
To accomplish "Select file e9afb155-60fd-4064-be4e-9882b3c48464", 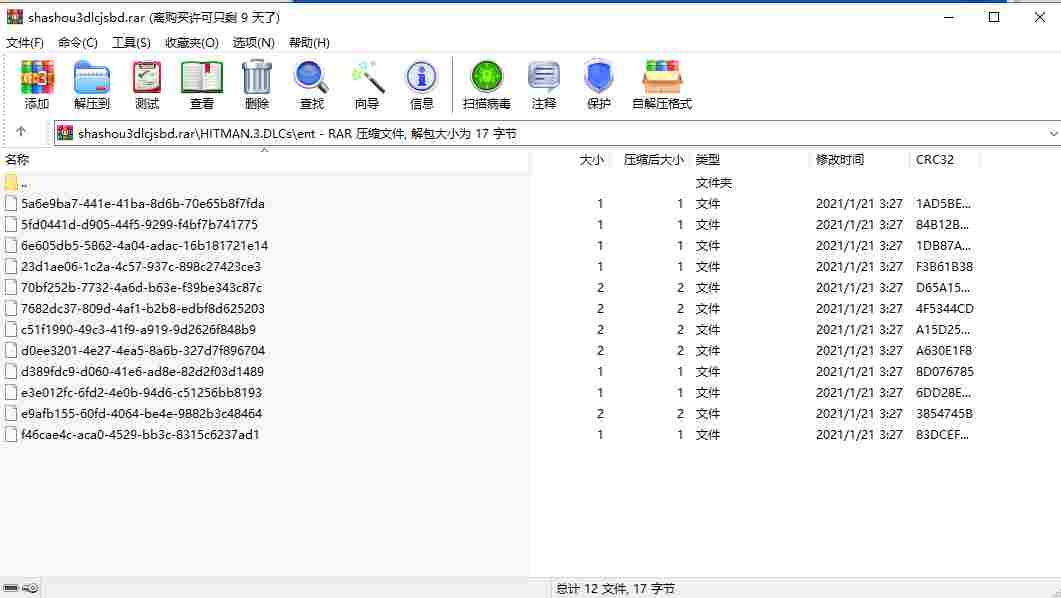I will pos(141,413).
